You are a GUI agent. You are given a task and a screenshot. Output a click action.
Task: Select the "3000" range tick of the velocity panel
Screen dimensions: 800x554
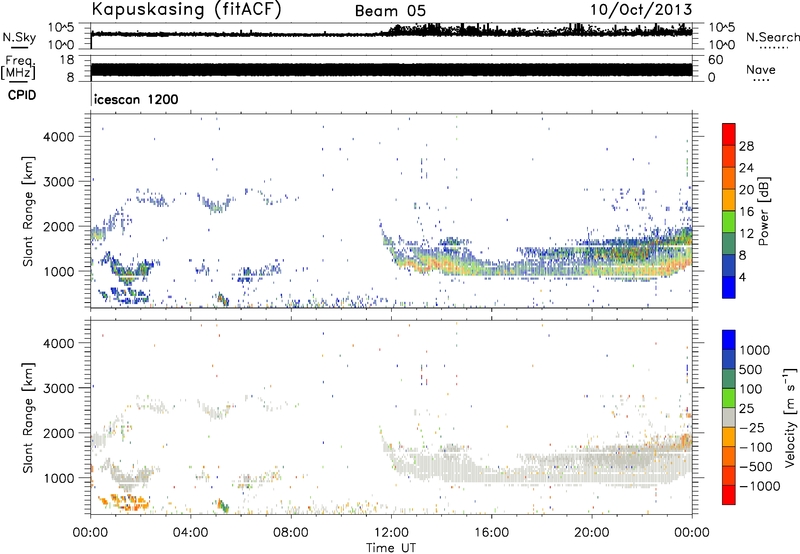[x=59, y=388]
